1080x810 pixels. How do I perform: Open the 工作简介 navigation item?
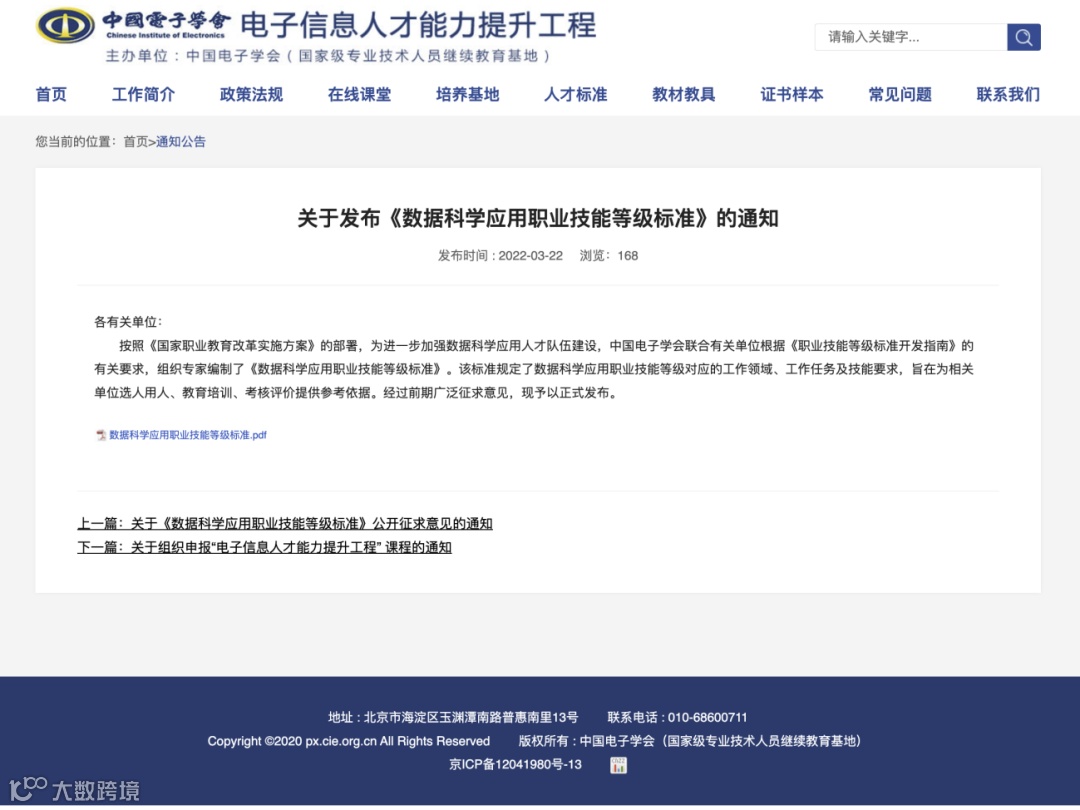[143, 94]
